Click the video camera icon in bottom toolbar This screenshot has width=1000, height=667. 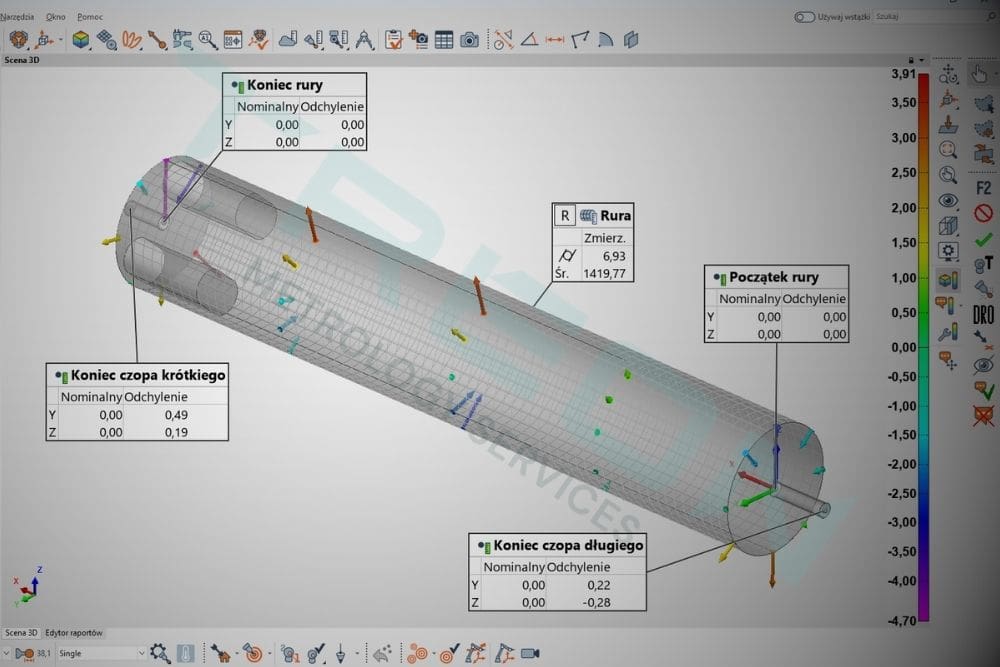[530, 653]
